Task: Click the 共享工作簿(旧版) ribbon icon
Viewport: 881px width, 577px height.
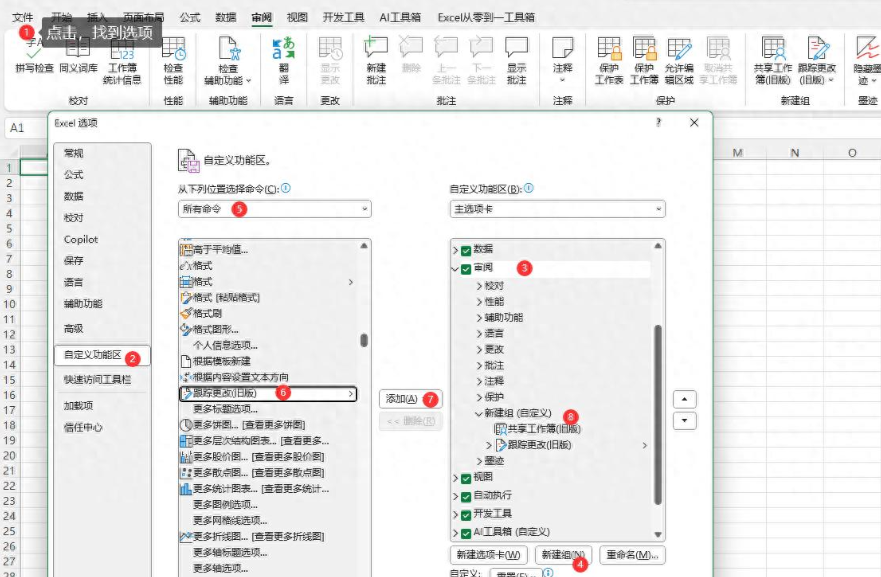Action: tap(775, 57)
